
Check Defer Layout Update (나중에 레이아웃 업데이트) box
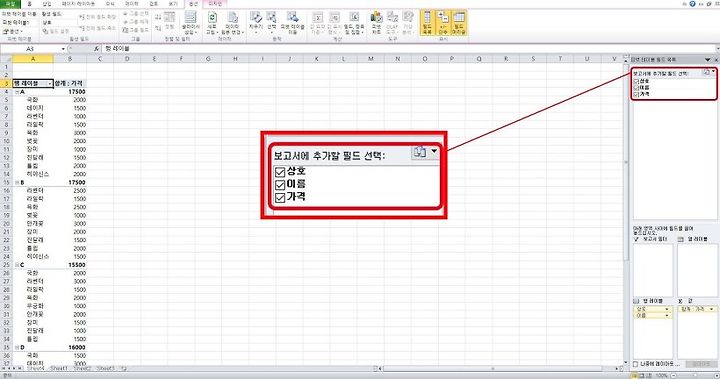(x=636, y=364)
